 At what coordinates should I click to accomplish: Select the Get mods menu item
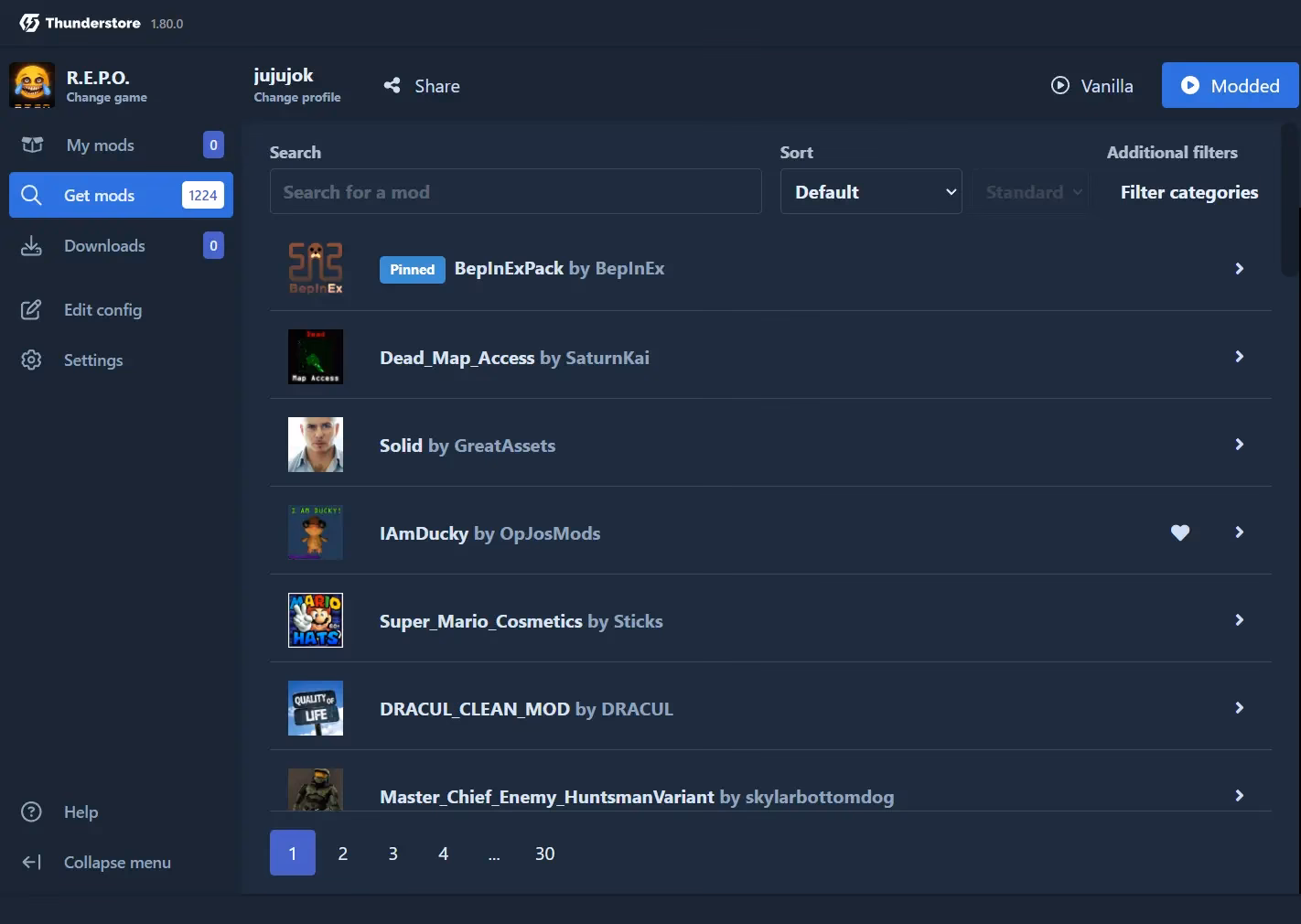[x=121, y=195]
